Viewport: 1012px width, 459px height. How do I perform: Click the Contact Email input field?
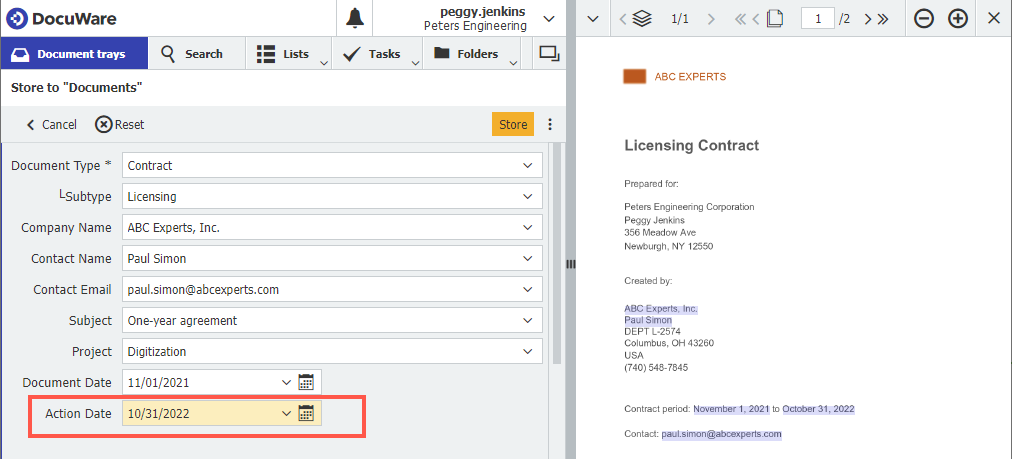320,290
